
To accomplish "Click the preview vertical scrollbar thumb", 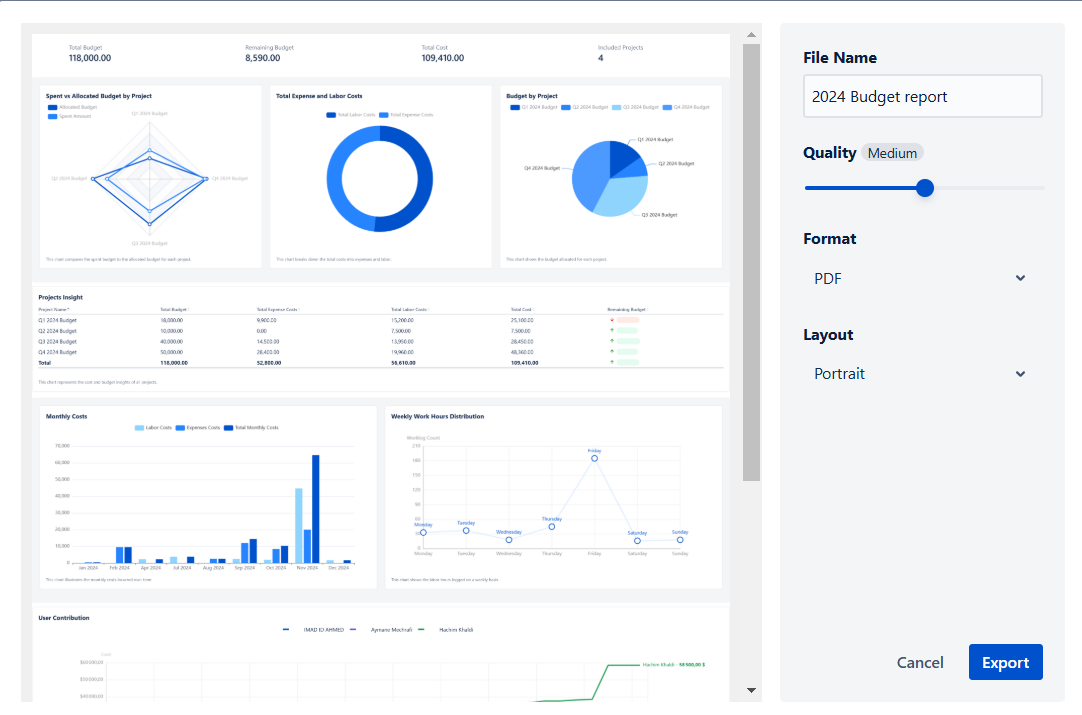I will pyautogui.click(x=751, y=262).
